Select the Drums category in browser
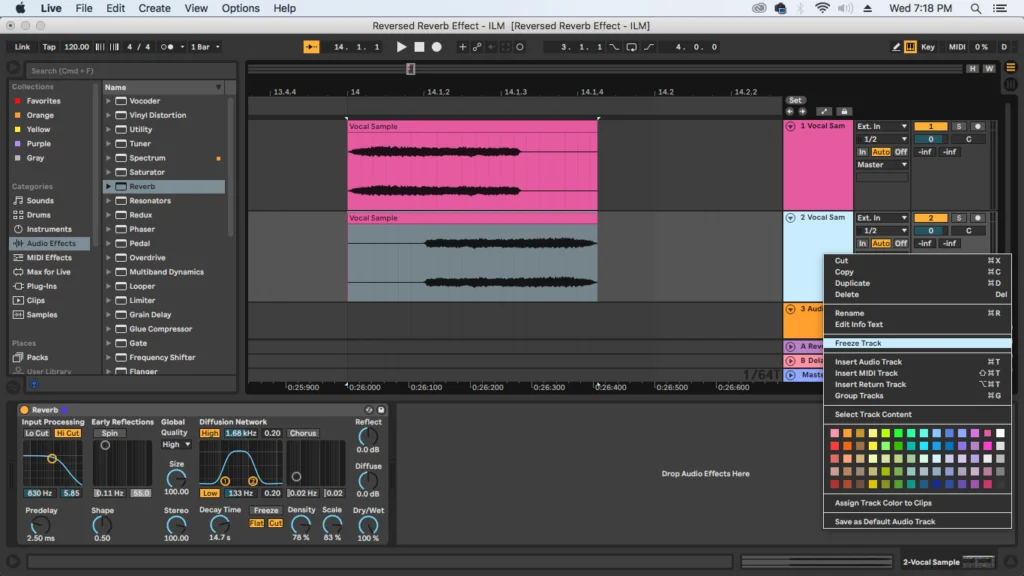 (39, 215)
